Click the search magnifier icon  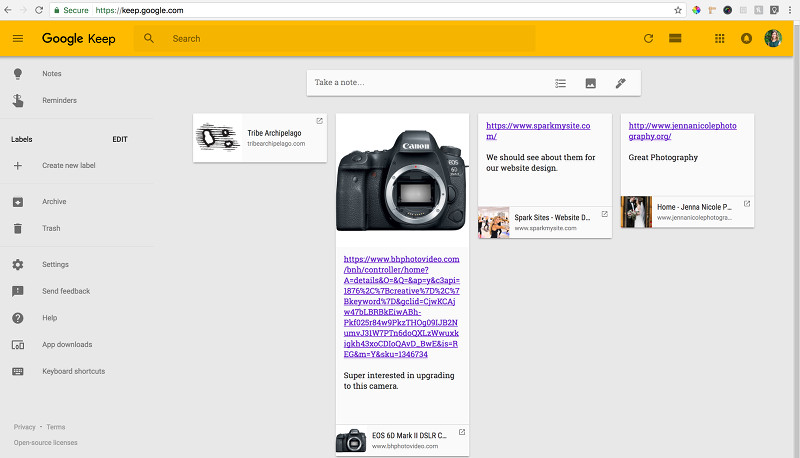tap(148, 38)
